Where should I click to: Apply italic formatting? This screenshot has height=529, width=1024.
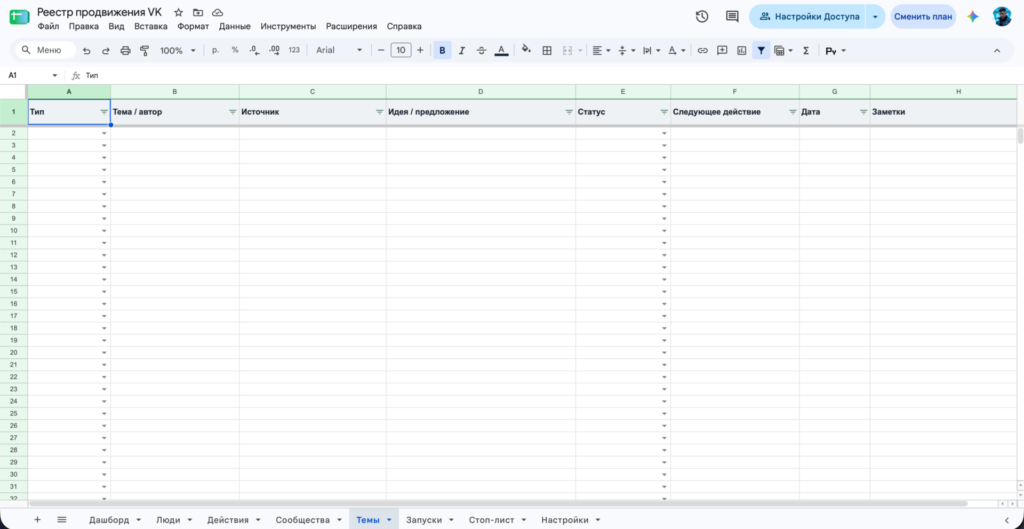pyautogui.click(x=462, y=50)
